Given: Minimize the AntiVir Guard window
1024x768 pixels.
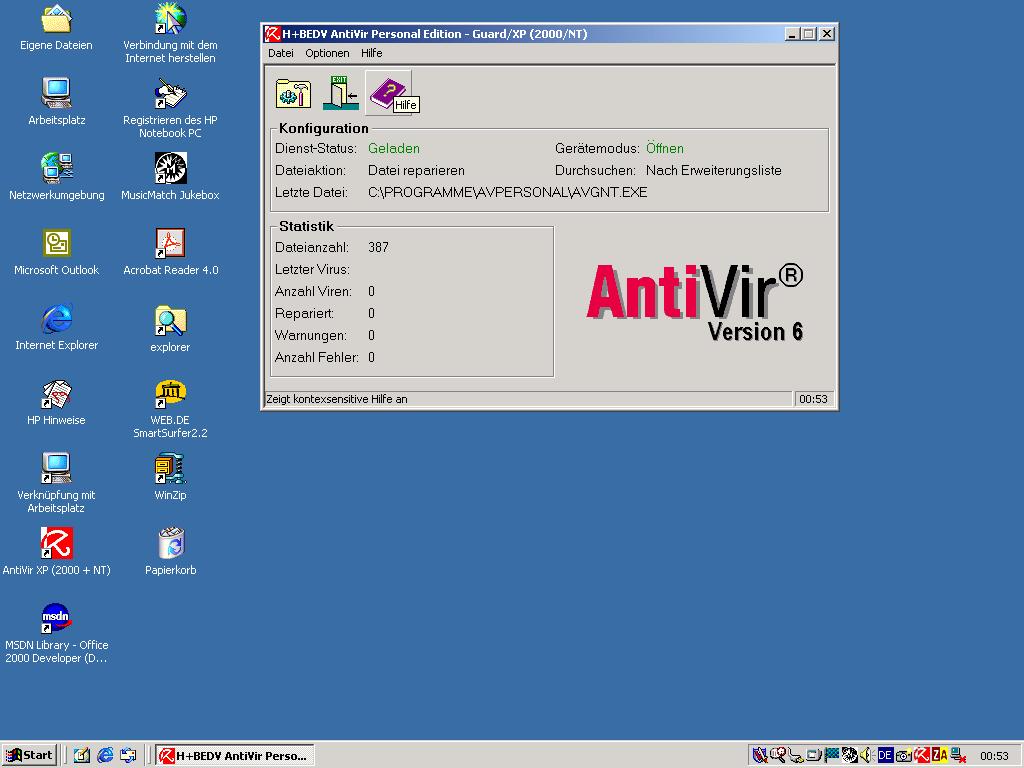Looking at the screenshot, I should [792, 34].
